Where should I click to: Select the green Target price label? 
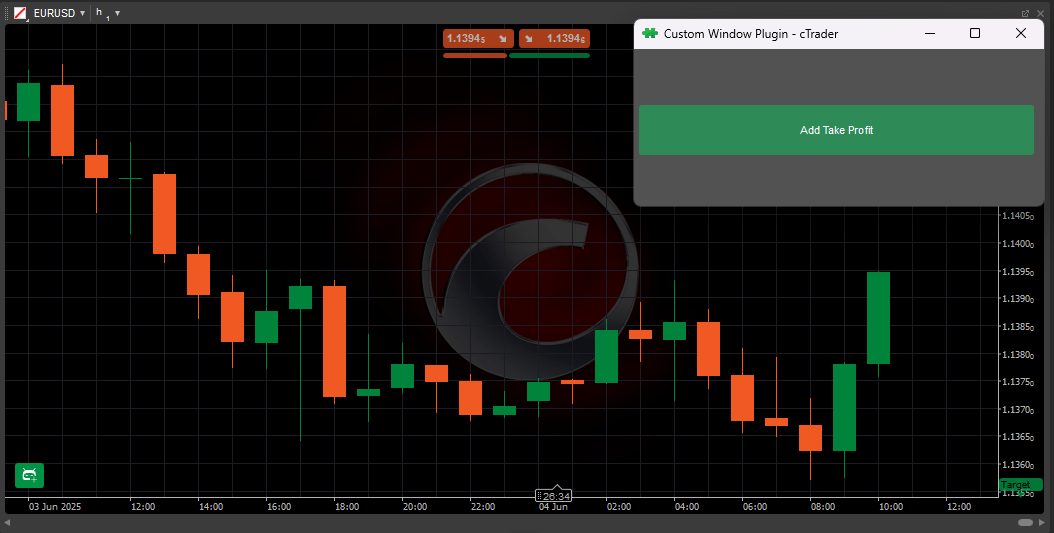pos(1020,485)
